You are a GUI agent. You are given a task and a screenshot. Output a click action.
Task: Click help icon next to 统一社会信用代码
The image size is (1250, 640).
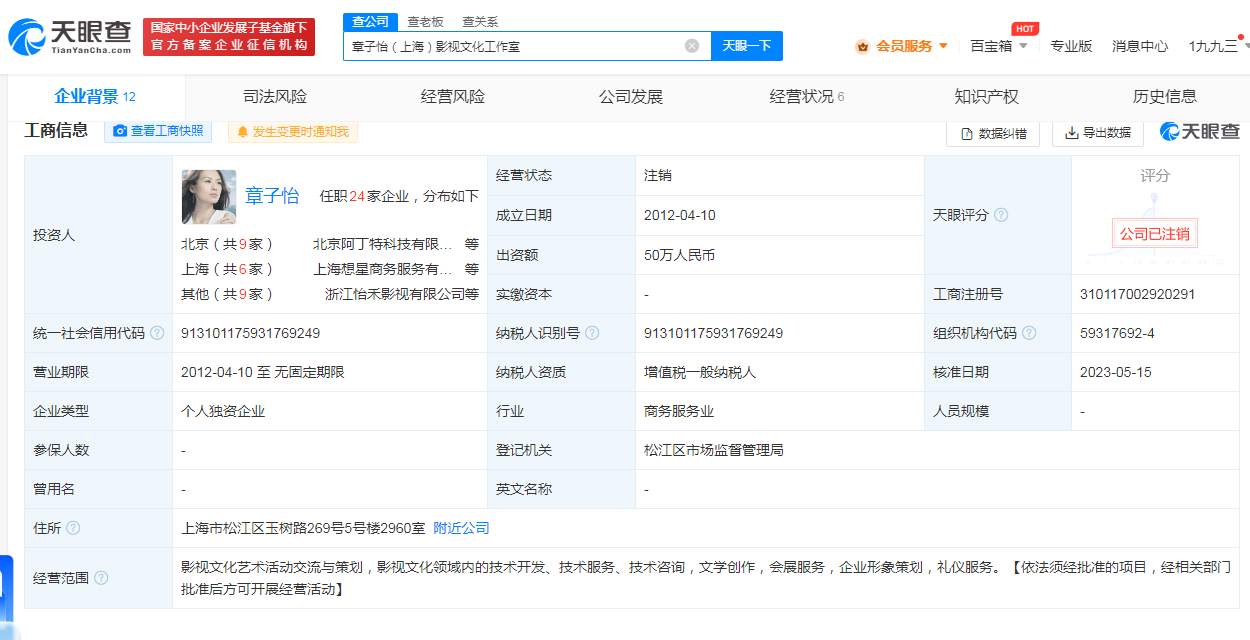[157, 333]
